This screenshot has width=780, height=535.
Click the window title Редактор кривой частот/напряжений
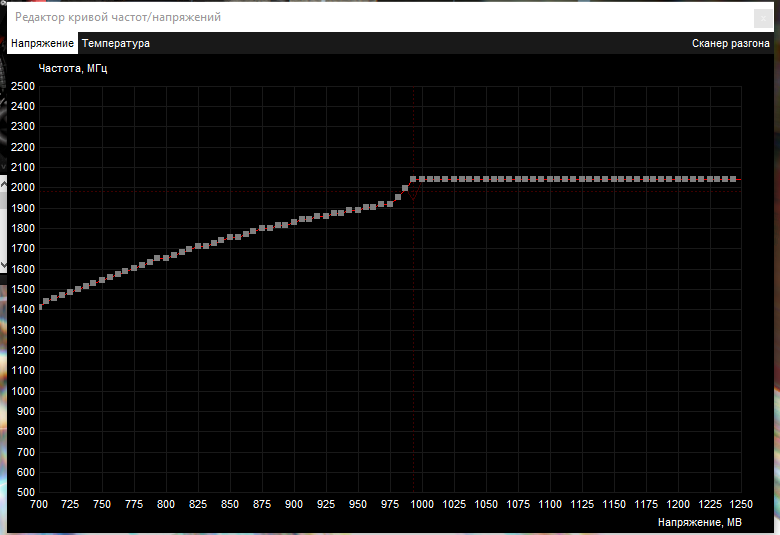pyautogui.click(x=118, y=17)
